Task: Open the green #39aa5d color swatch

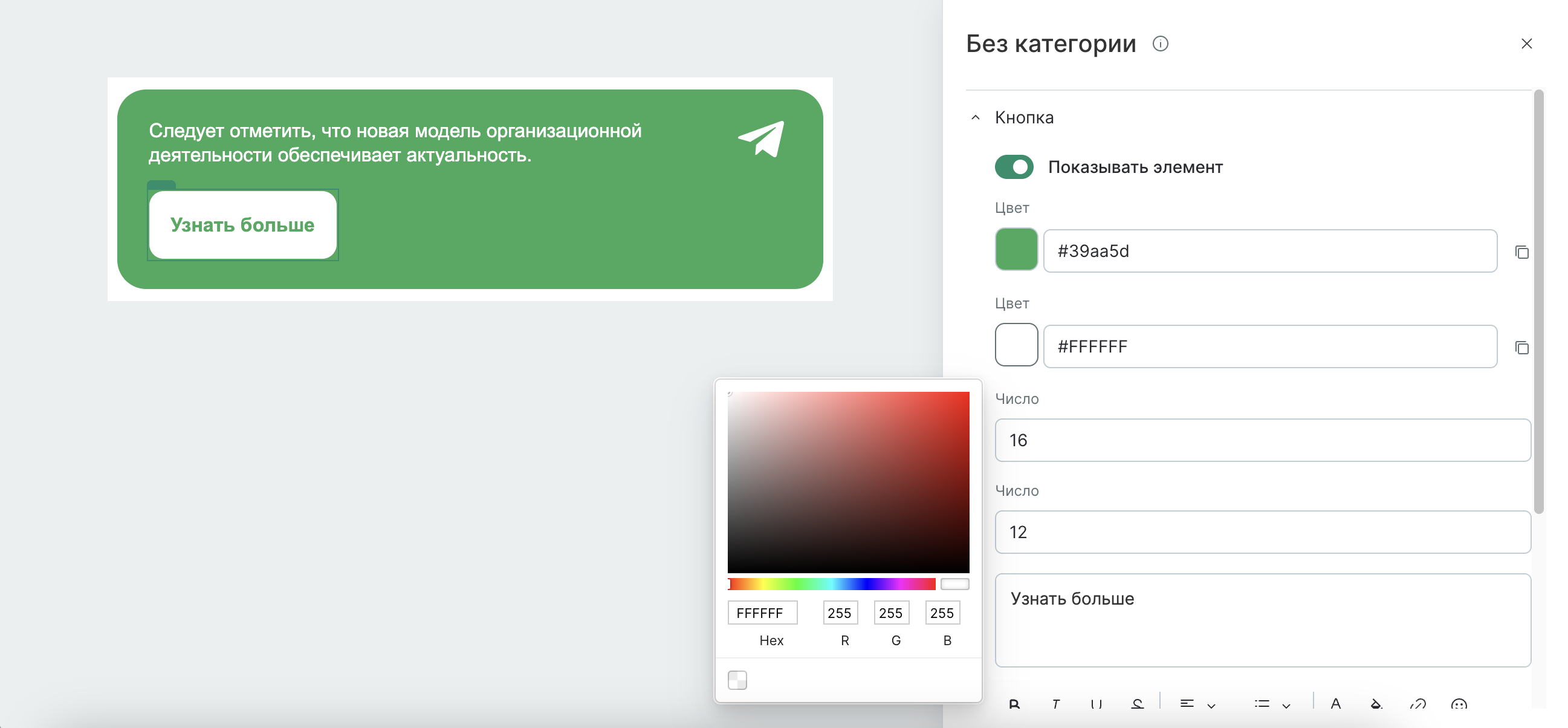Action: coord(1016,250)
